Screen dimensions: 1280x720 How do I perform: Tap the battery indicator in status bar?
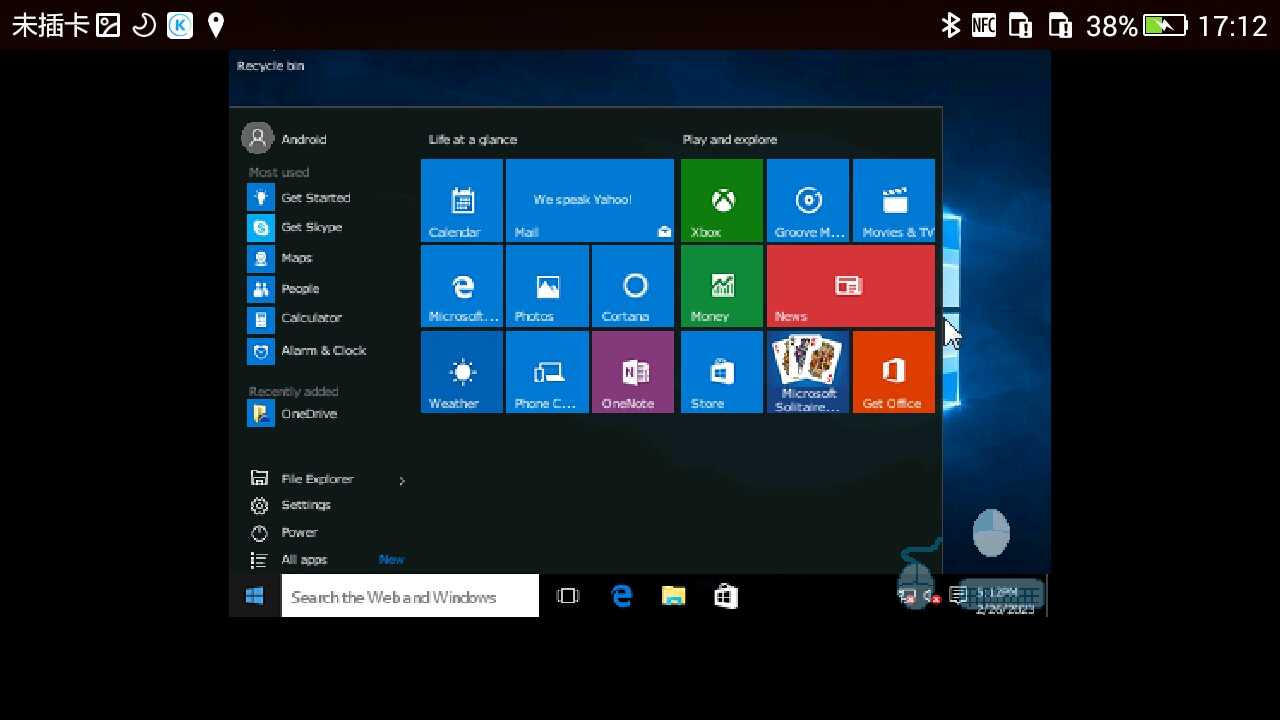pyautogui.click(x=1165, y=25)
